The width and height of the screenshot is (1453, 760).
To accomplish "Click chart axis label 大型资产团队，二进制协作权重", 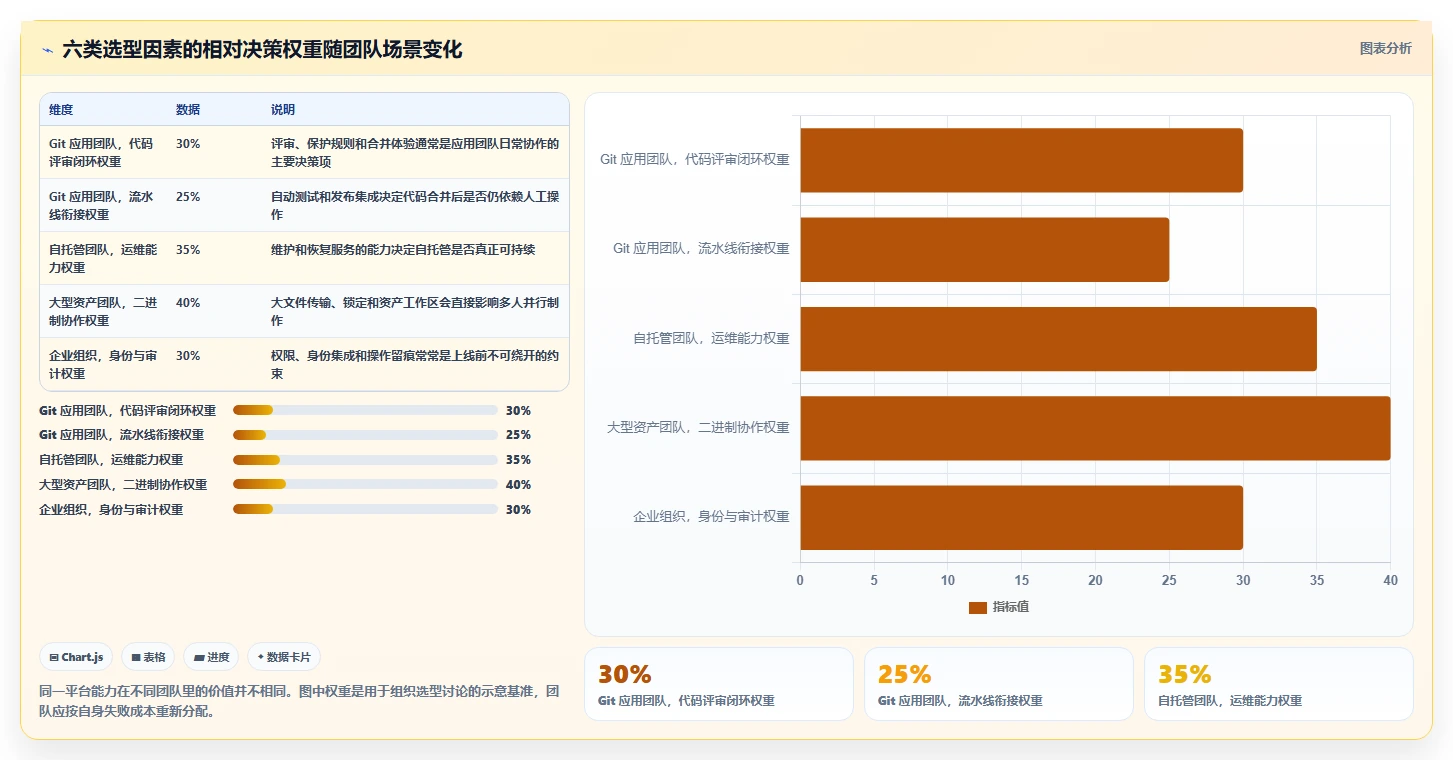I will coord(698,427).
